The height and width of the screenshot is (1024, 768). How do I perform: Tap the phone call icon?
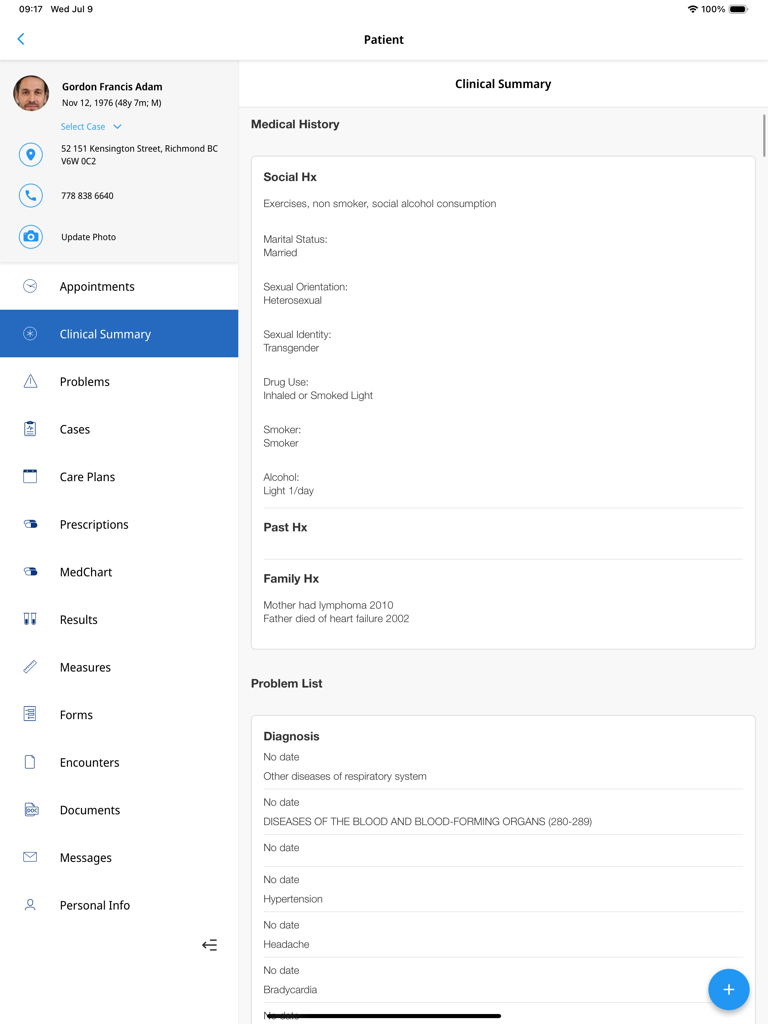(31, 196)
